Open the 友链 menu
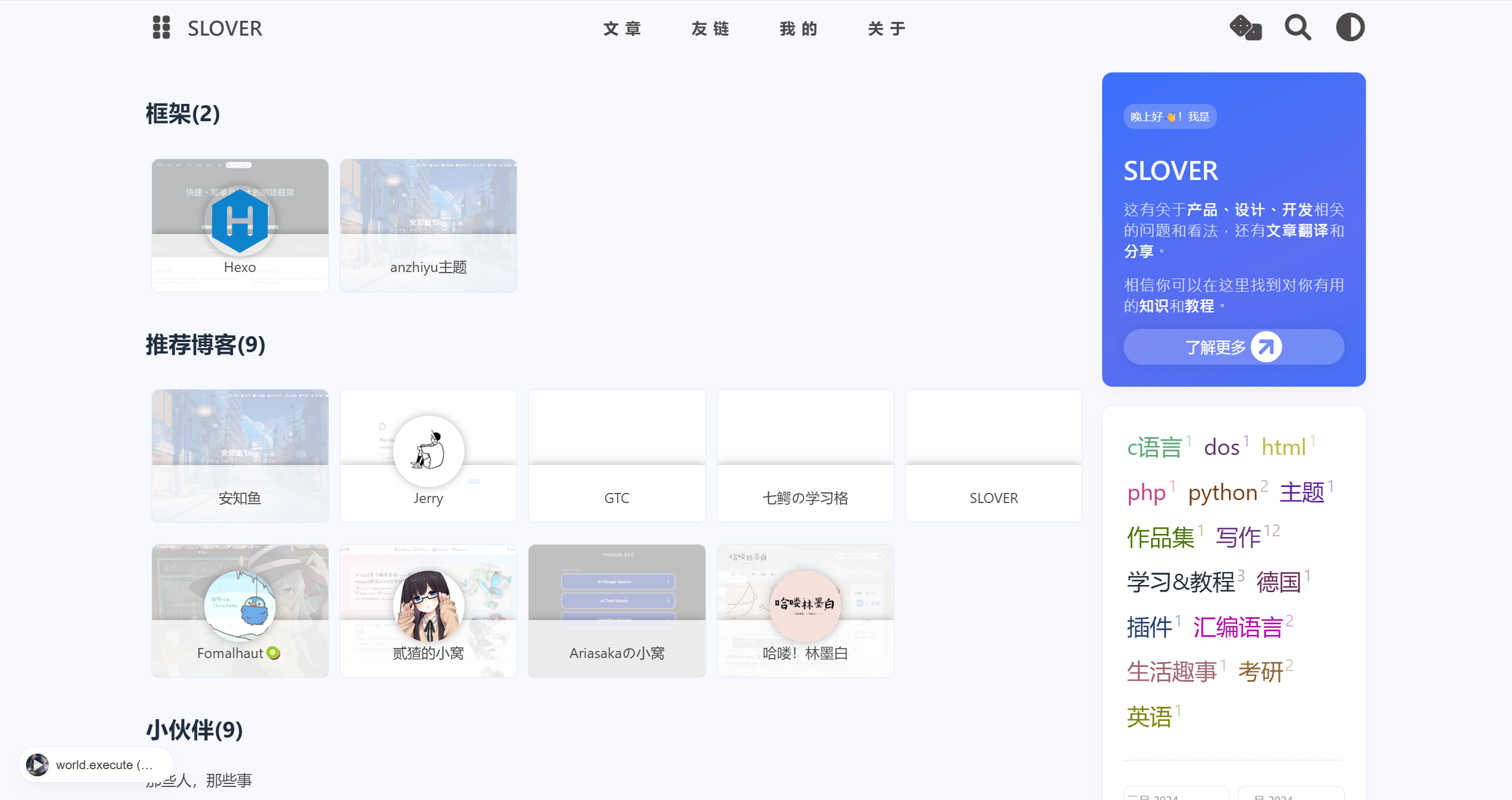 click(710, 29)
